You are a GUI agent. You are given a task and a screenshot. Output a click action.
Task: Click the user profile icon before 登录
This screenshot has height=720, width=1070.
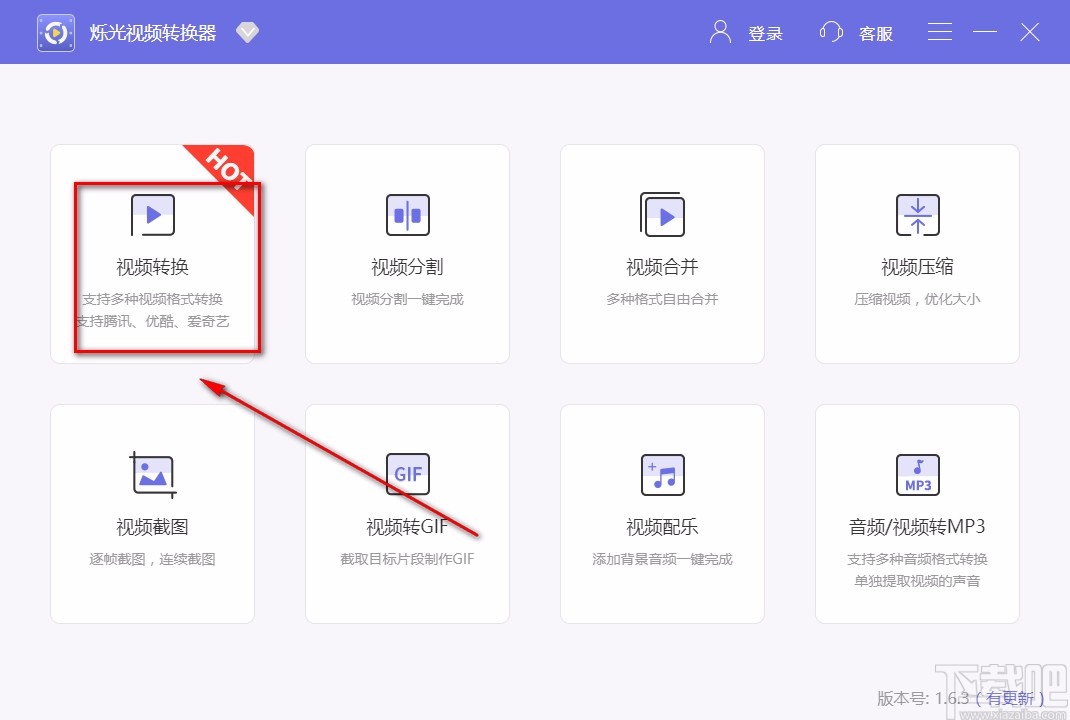[x=718, y=31]
